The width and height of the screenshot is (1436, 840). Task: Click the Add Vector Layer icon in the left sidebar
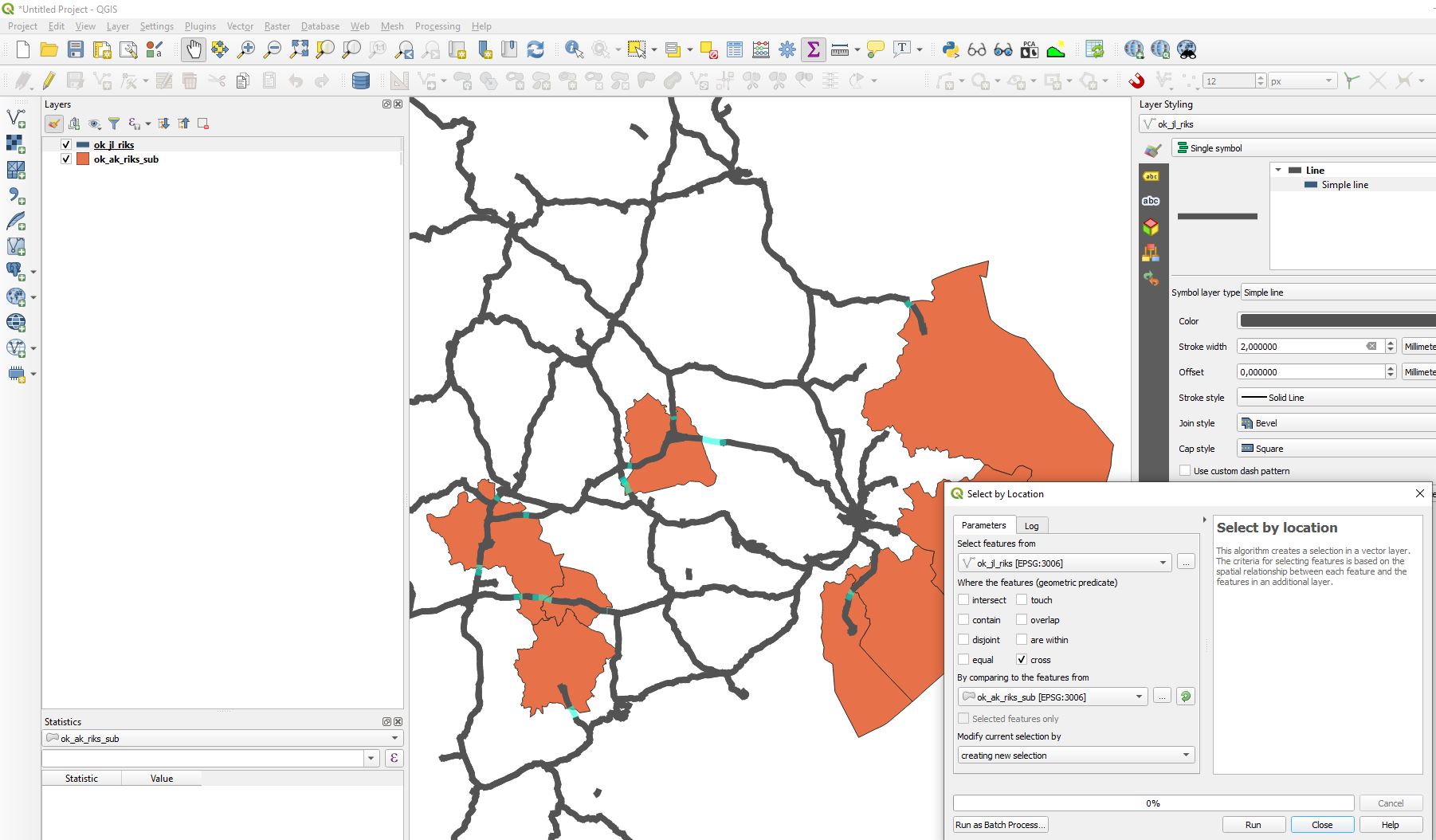click(16, 119)
